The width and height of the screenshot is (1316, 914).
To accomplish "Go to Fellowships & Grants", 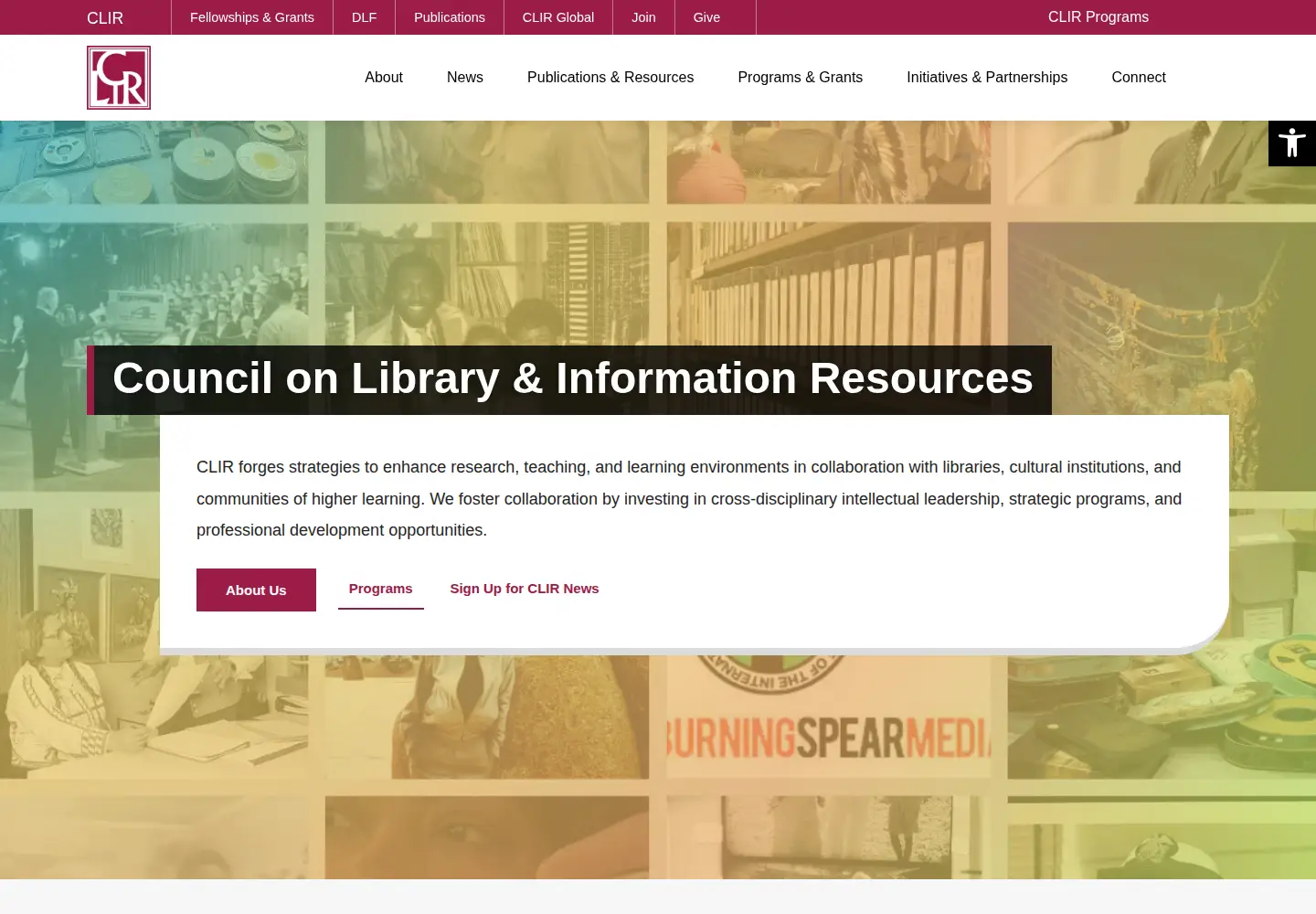I will 252,17.
